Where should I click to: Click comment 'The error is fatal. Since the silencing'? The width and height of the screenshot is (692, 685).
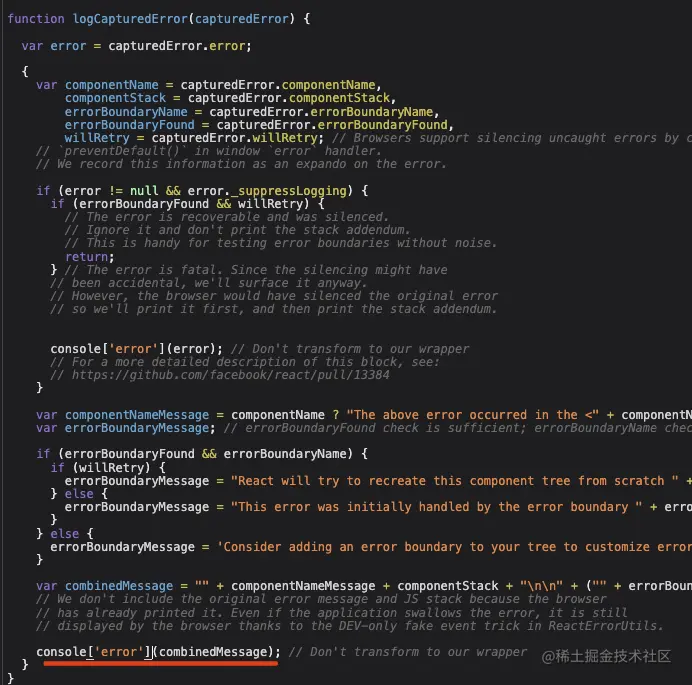[256, 270]
